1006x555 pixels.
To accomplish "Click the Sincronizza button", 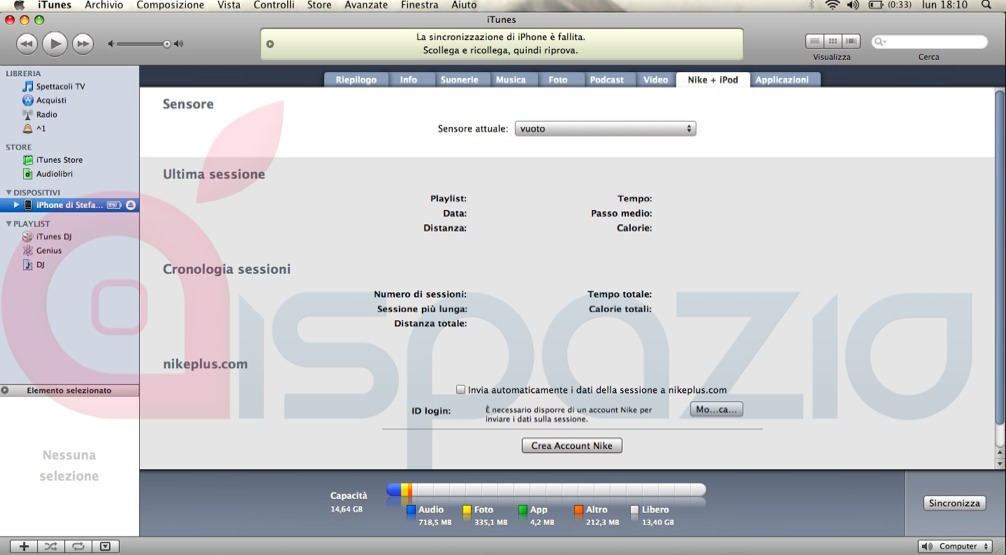I will point(954,503).
